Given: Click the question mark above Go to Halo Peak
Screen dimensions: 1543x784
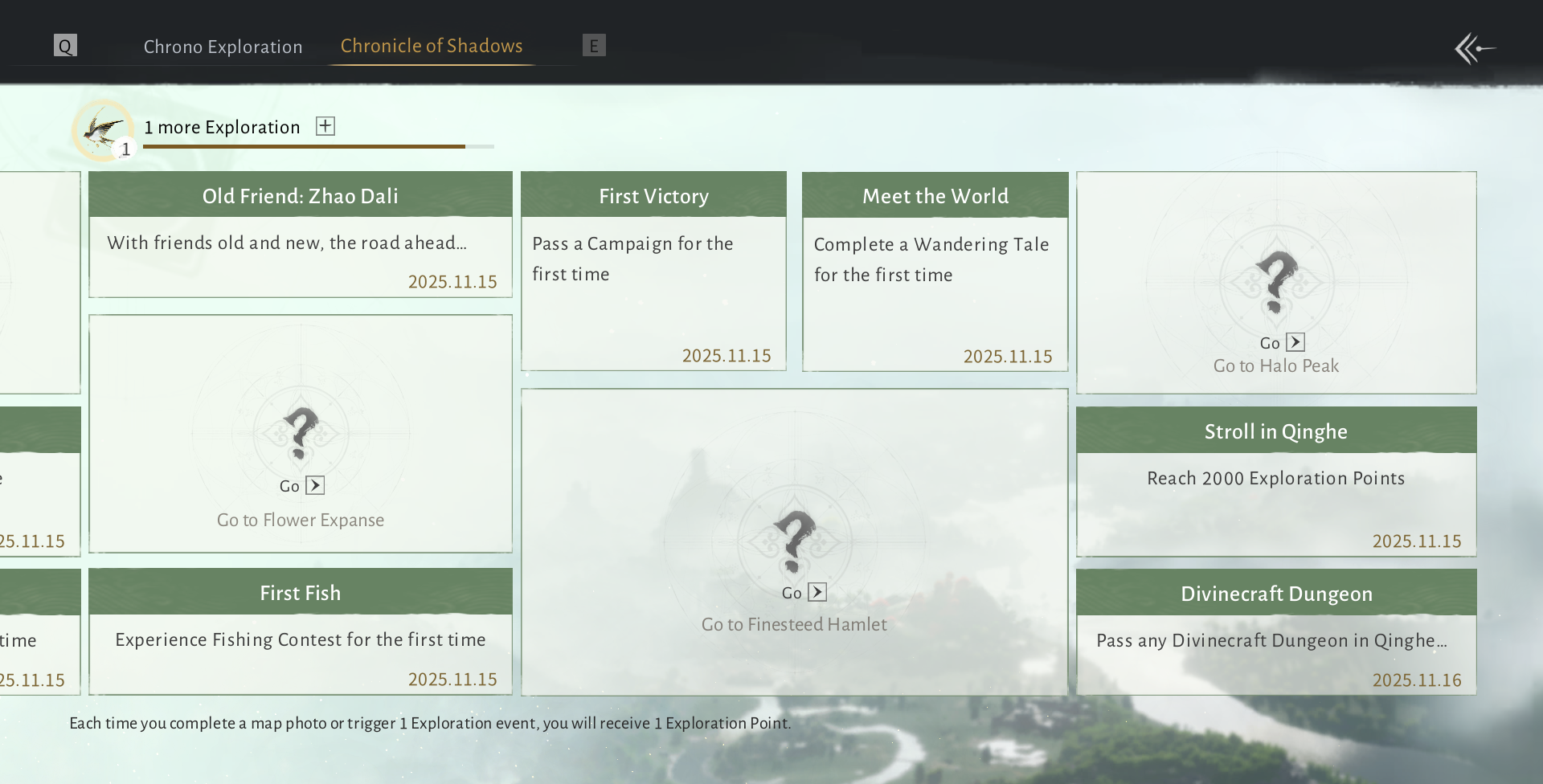Looking at the screenshot, I should [x=1276, y=282].
